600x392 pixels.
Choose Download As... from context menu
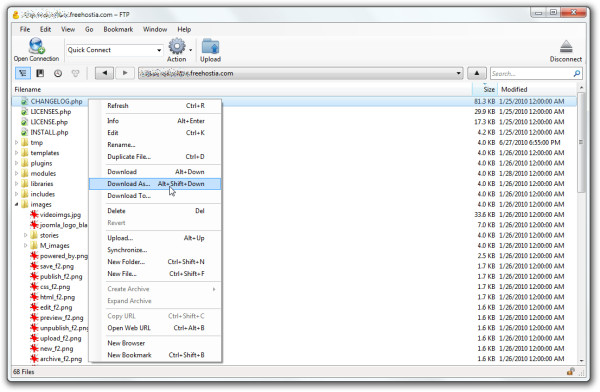[155, 184]
